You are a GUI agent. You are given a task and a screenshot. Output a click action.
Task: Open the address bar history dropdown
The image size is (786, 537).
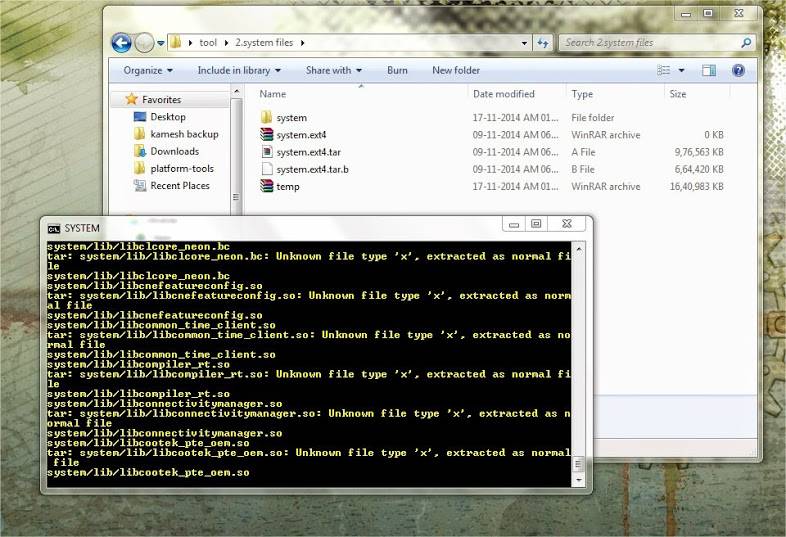524,43
